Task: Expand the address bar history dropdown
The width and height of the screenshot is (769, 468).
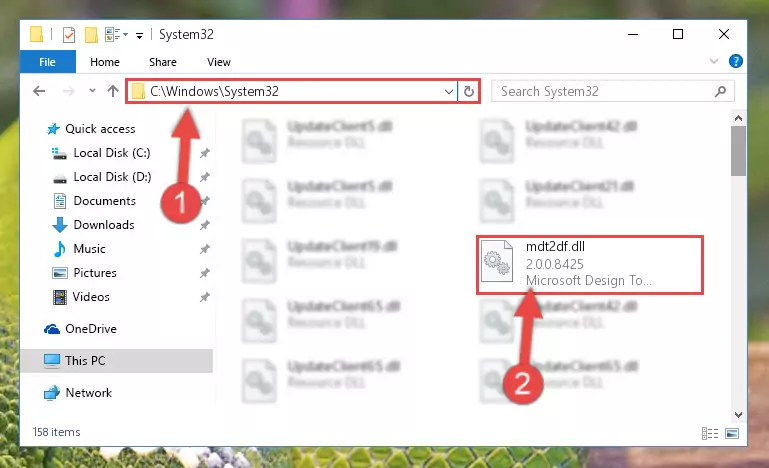Action: click(448, 92)
